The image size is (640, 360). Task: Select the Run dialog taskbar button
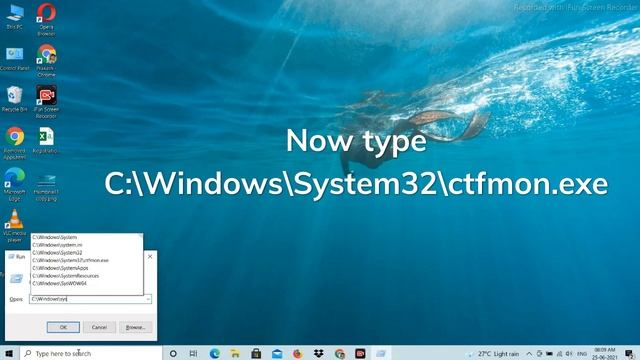pos(381,353)
